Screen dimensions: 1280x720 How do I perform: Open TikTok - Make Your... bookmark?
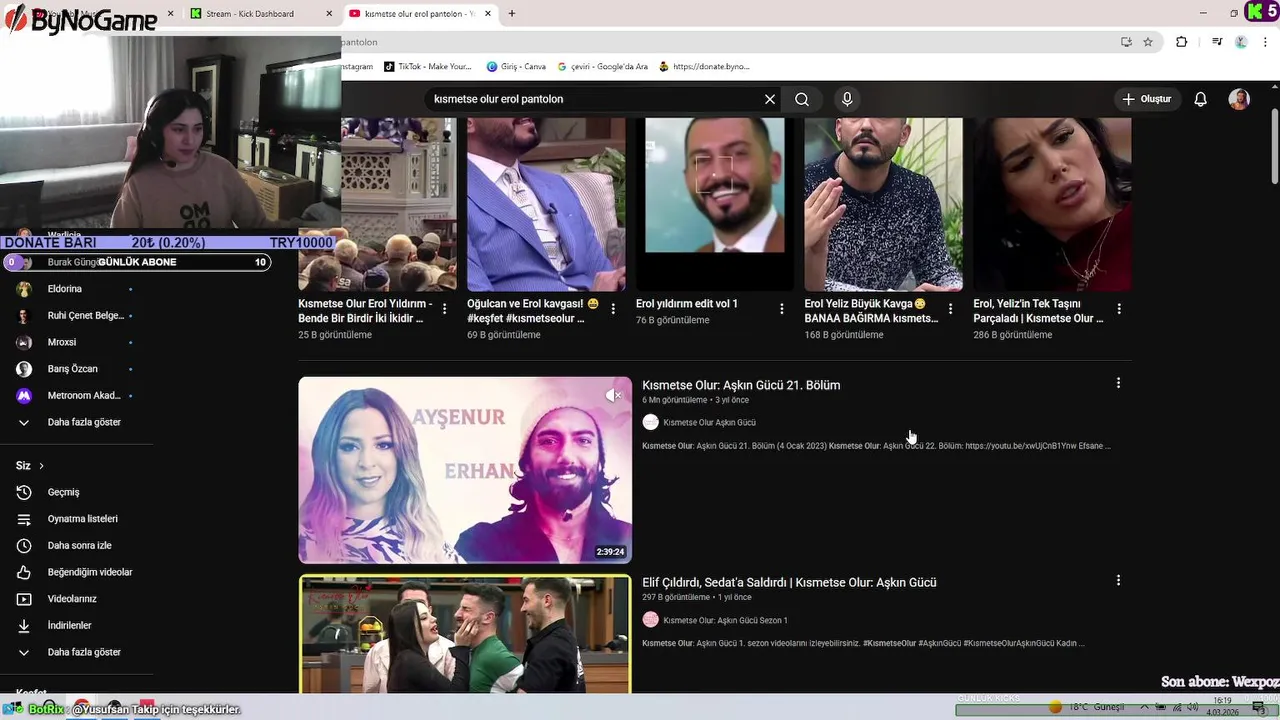pyautogui.click(x=428, y=67)
